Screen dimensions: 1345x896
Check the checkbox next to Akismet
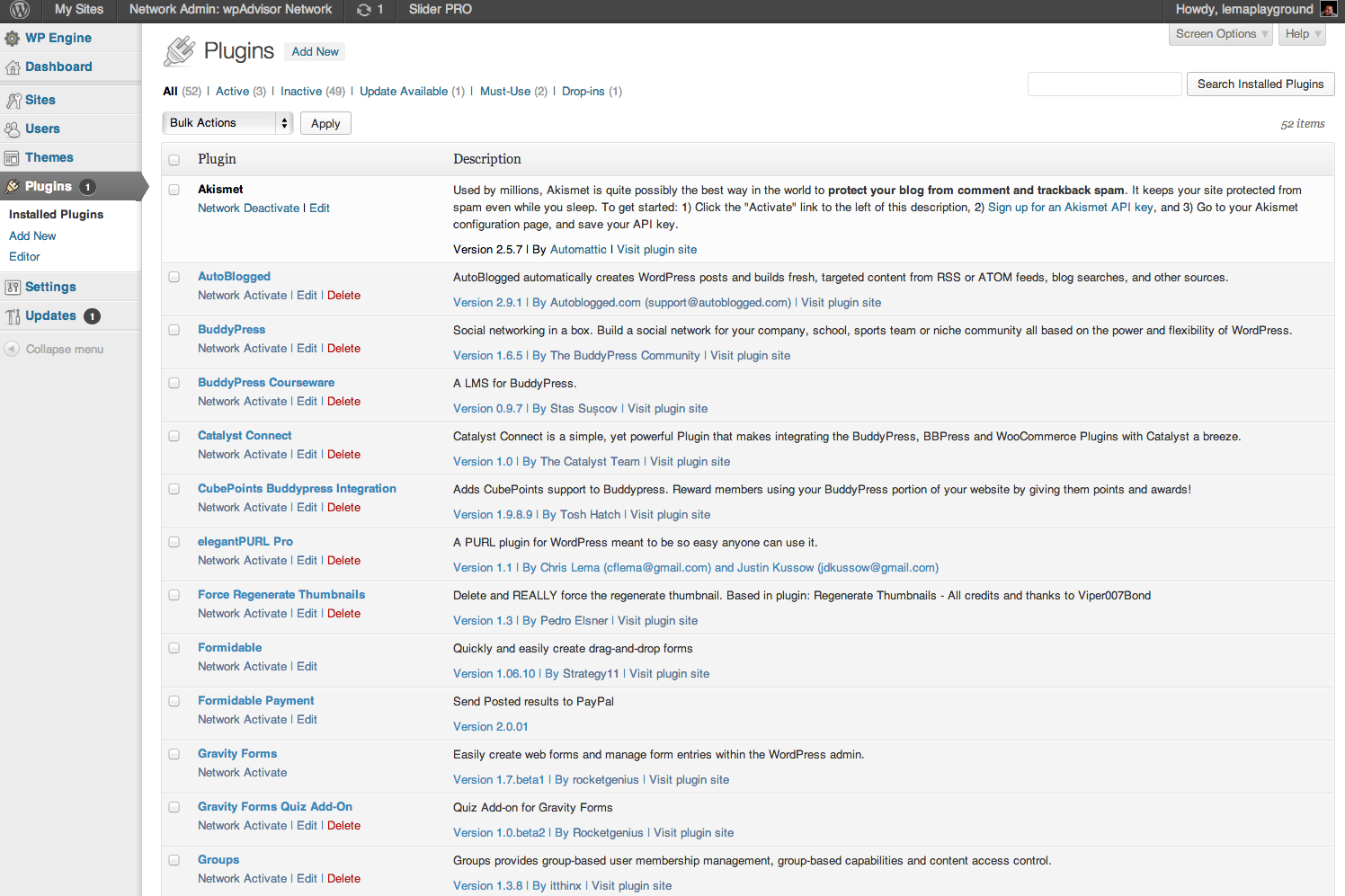click(174, 190)
